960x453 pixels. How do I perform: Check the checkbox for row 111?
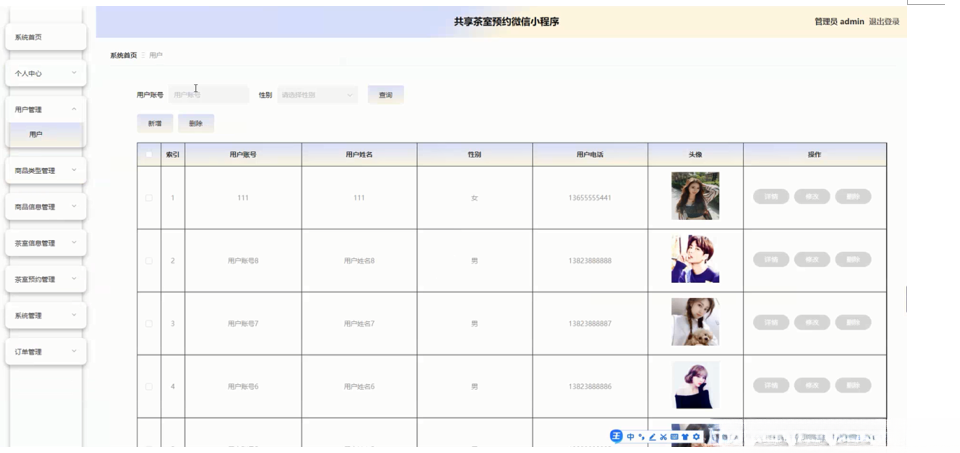pyautogui.click(x=149, y=198)
